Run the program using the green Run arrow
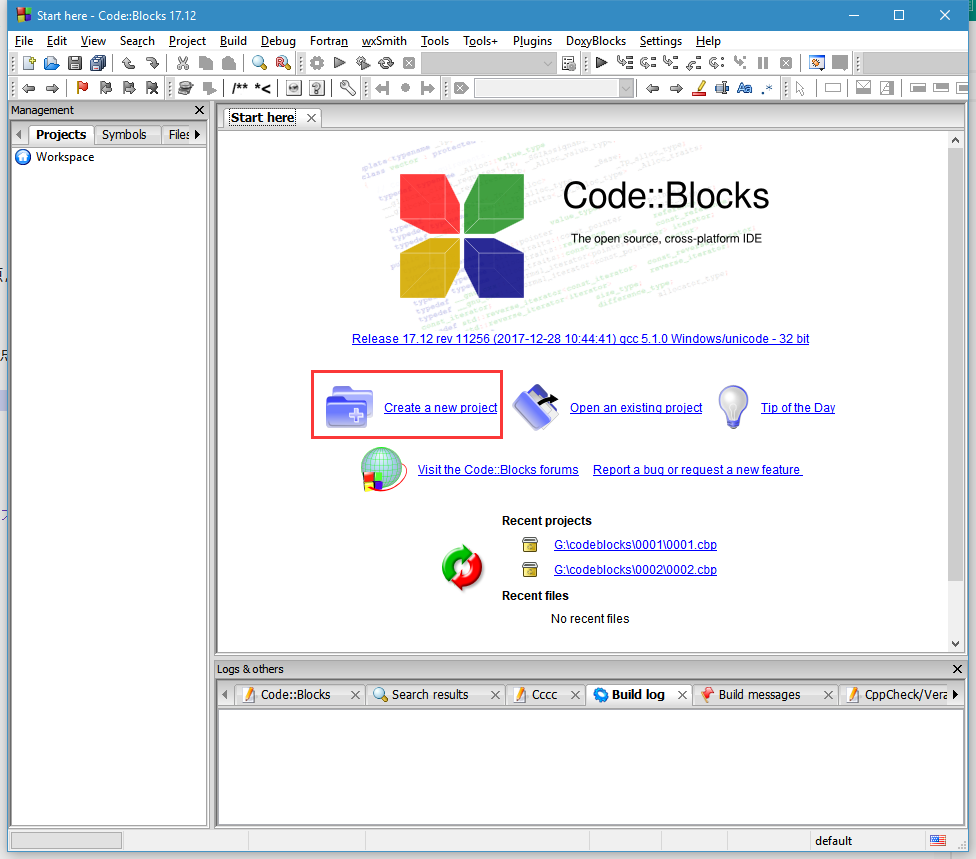This screenshot has height=859, width=976. coord(339,62)
